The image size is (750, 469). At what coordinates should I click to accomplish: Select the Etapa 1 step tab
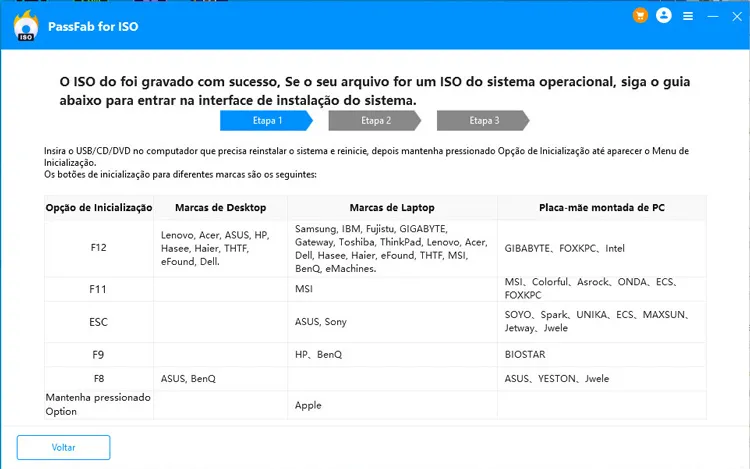(x=267, y=121)
